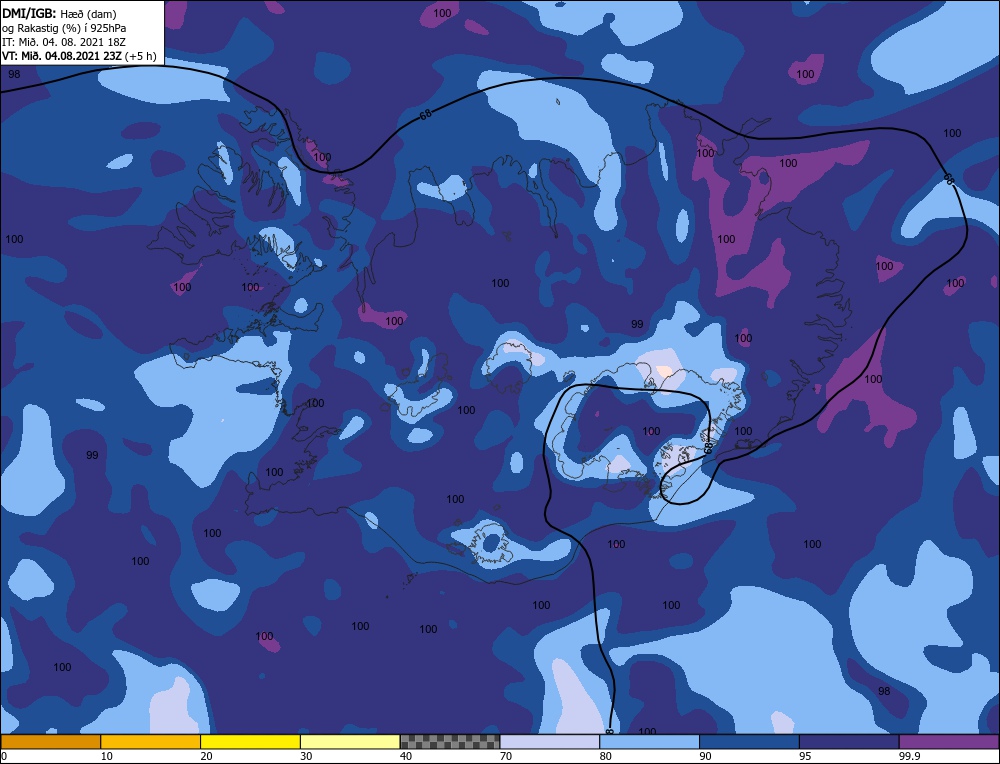Click the legend tick label '99.9'
1000x764 pixels.
pos(909,756)
